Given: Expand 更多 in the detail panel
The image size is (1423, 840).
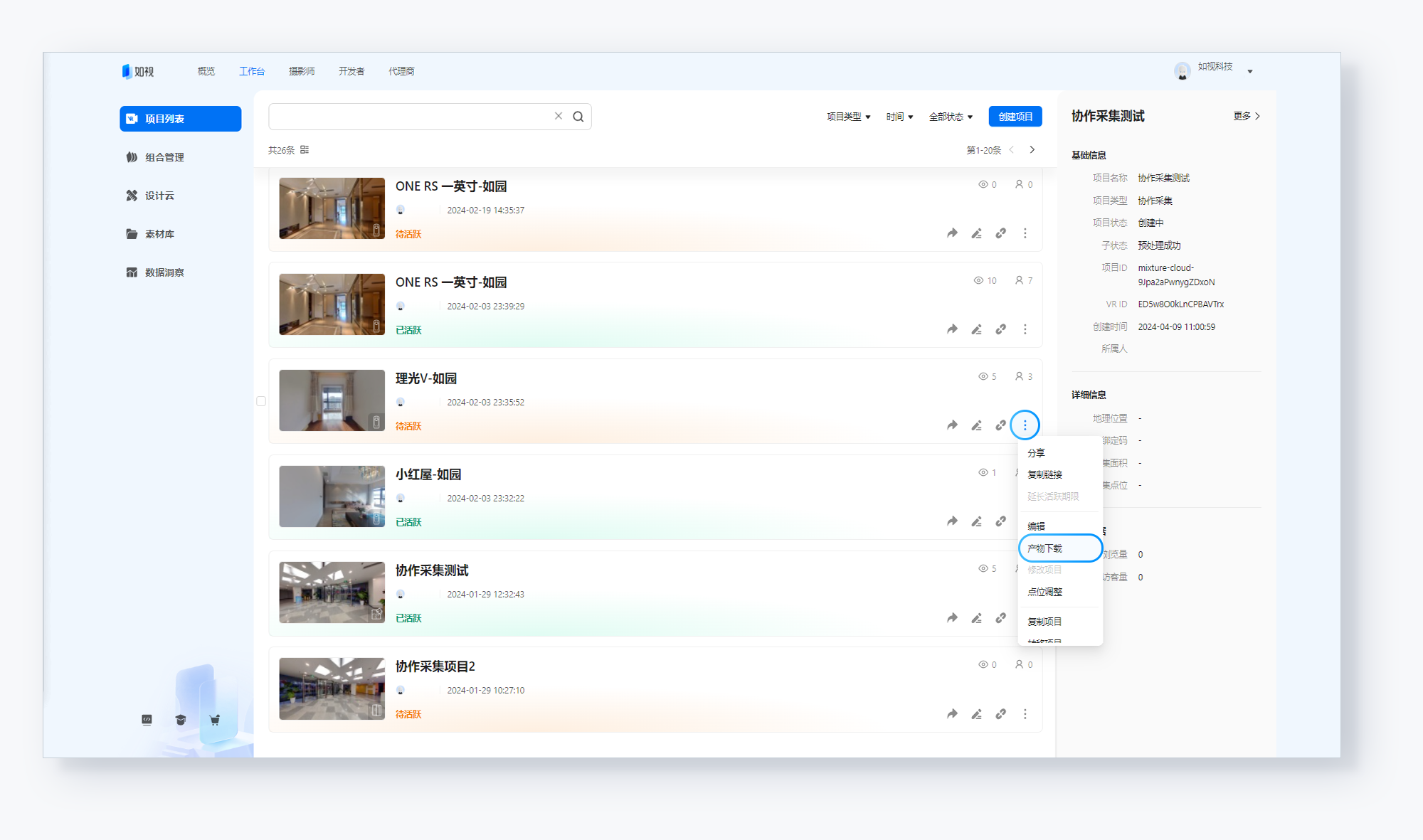Looking at the screenshot, I should 1247,116.
